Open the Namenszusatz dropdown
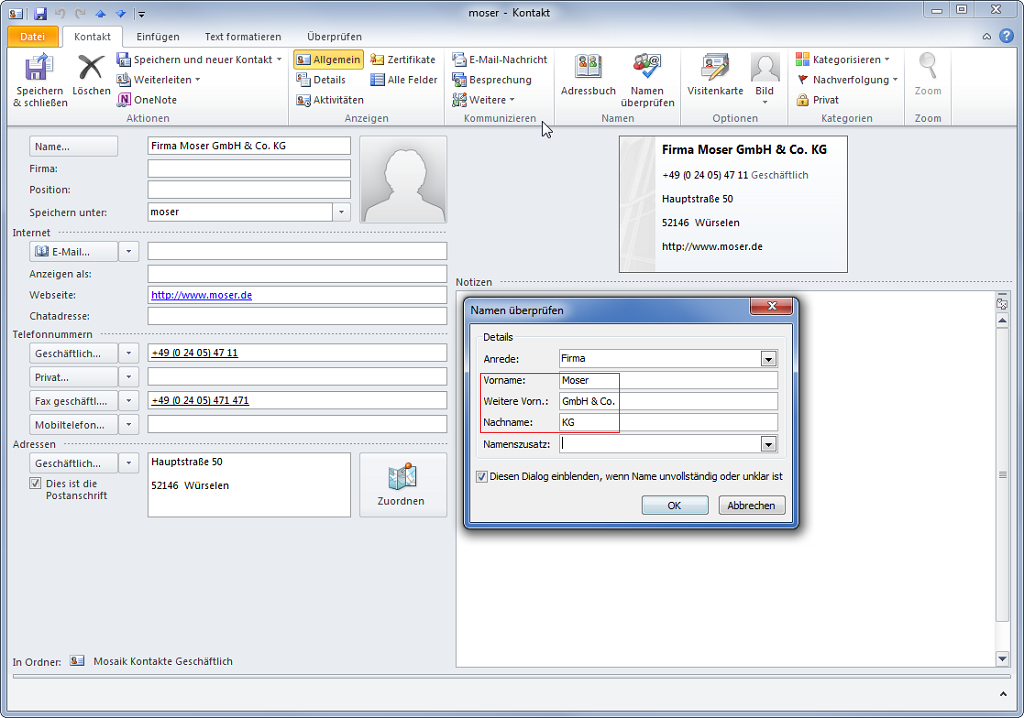Screen dimensions: 1024x718 pyautogui.click(x=769, y=444)
